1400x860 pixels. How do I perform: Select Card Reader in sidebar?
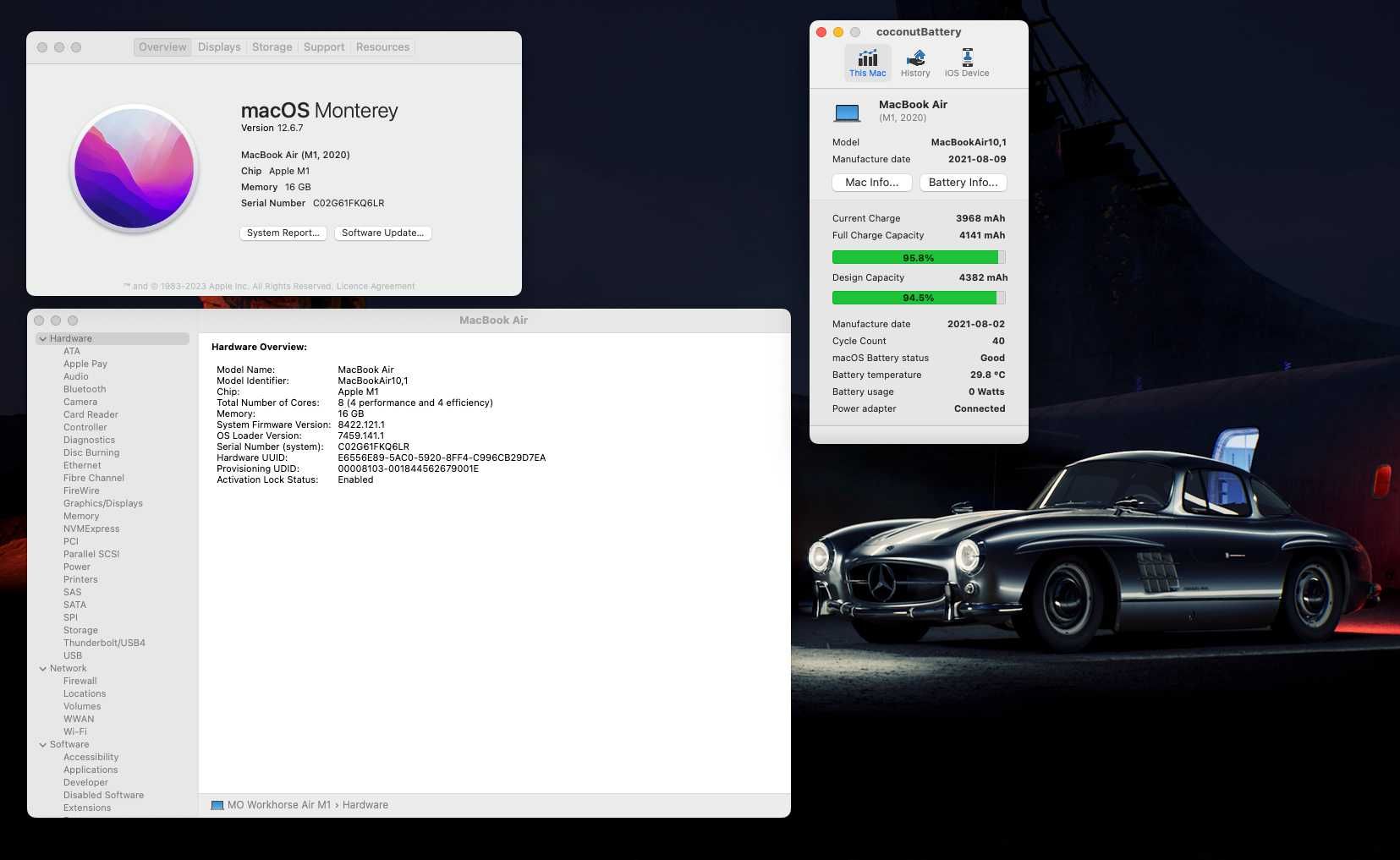tap(91, 414)
